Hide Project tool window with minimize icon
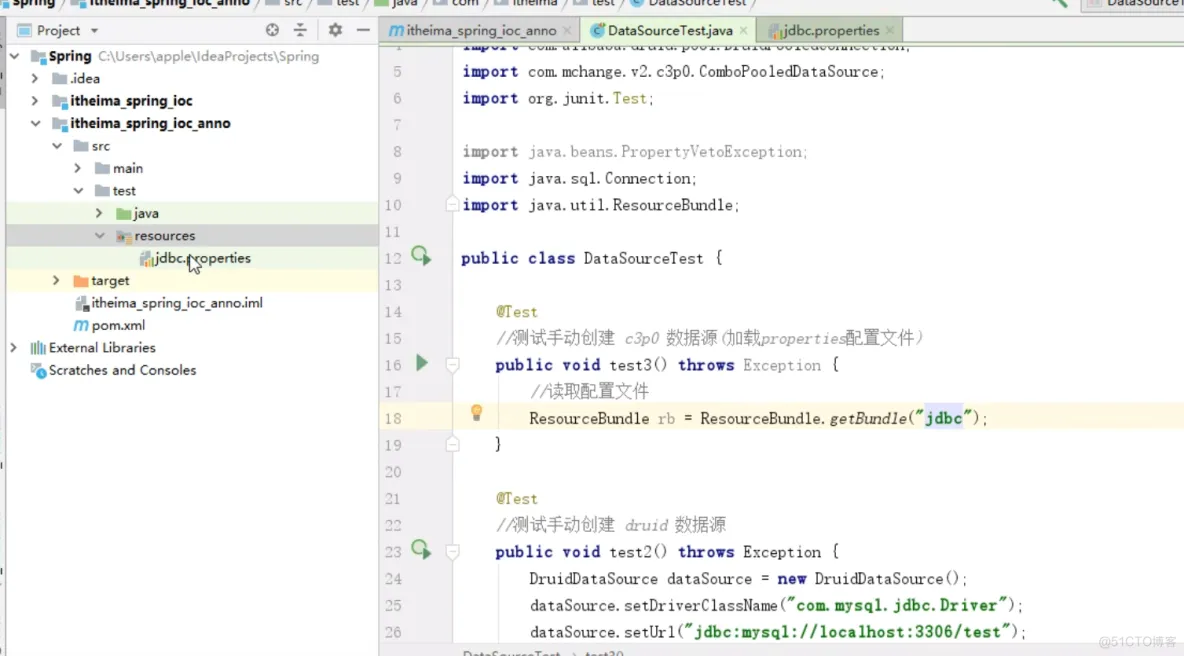The image size is (1184, 656). click(362, 30)
